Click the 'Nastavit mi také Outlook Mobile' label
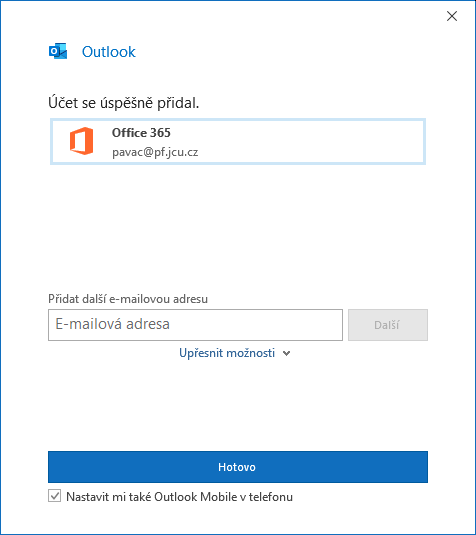 coord(179,496)
